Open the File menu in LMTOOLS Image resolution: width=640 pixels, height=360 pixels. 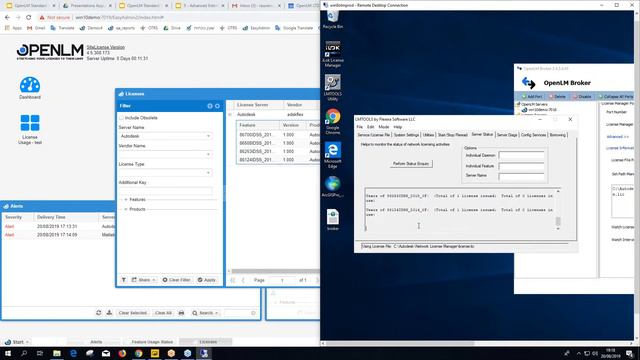pyautogui.click(x=360, y=127)
